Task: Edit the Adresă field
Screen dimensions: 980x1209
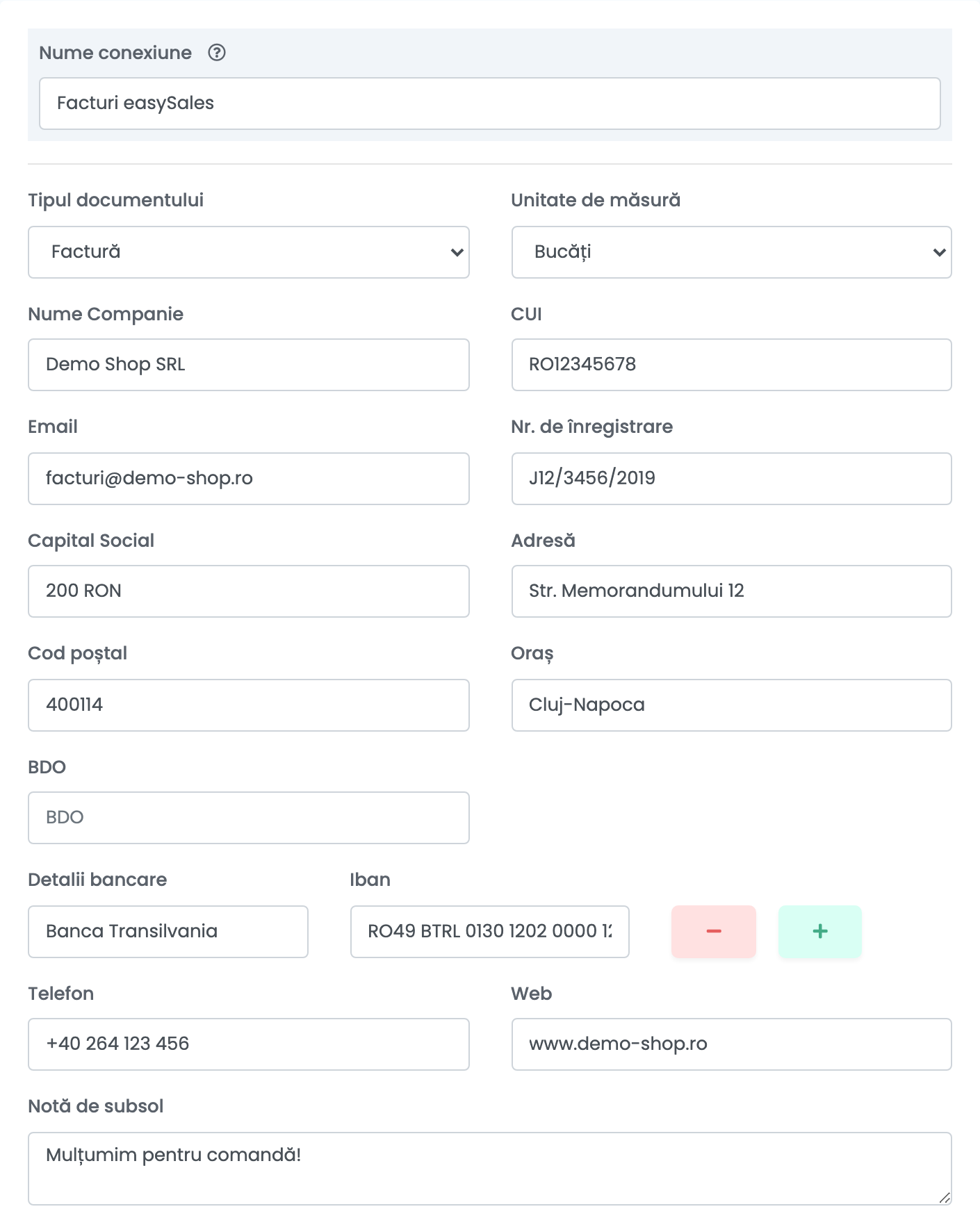Action: pyautogui.click(x=731, y=591)
